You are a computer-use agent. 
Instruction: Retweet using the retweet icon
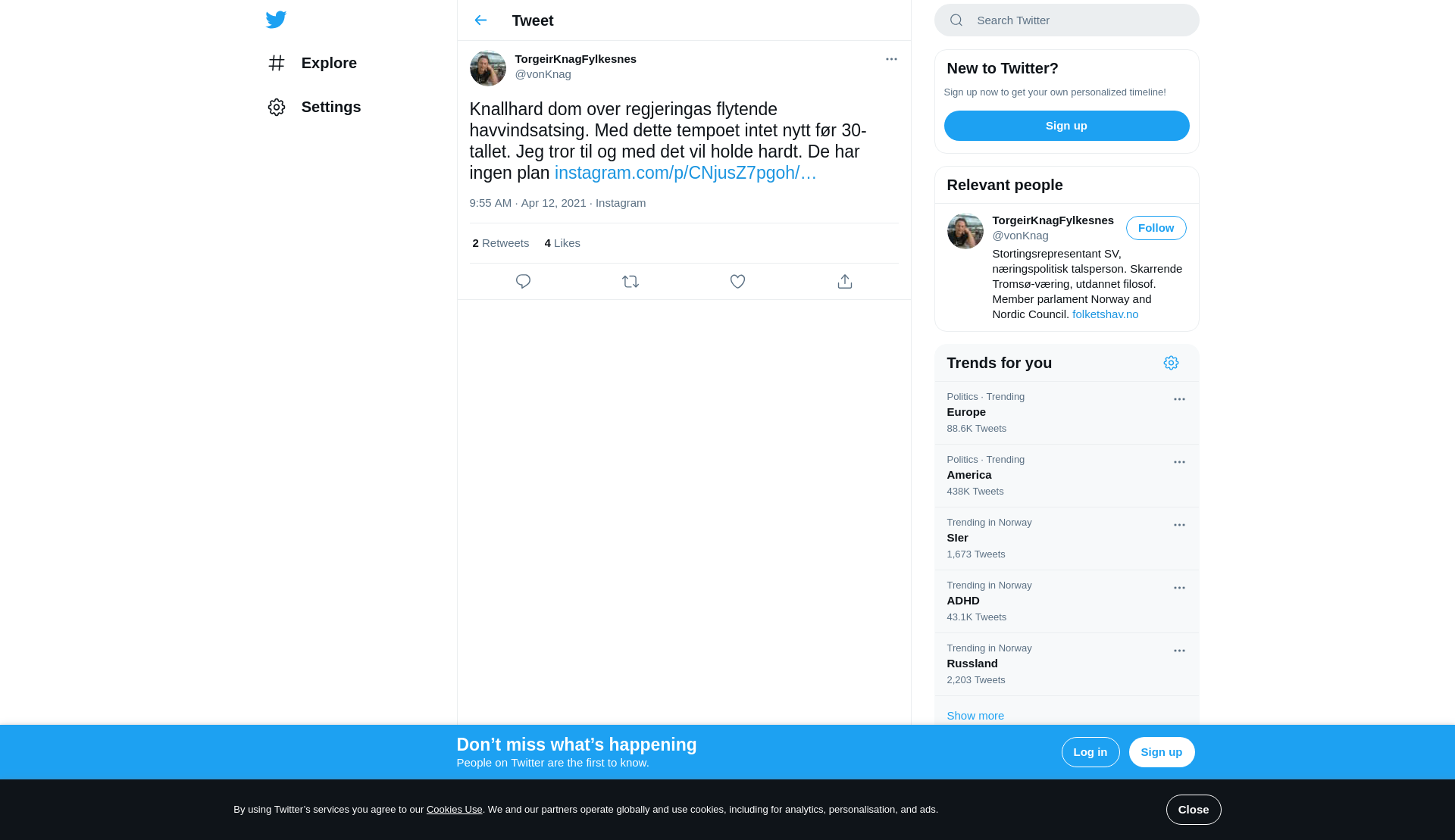coord(630,282)
